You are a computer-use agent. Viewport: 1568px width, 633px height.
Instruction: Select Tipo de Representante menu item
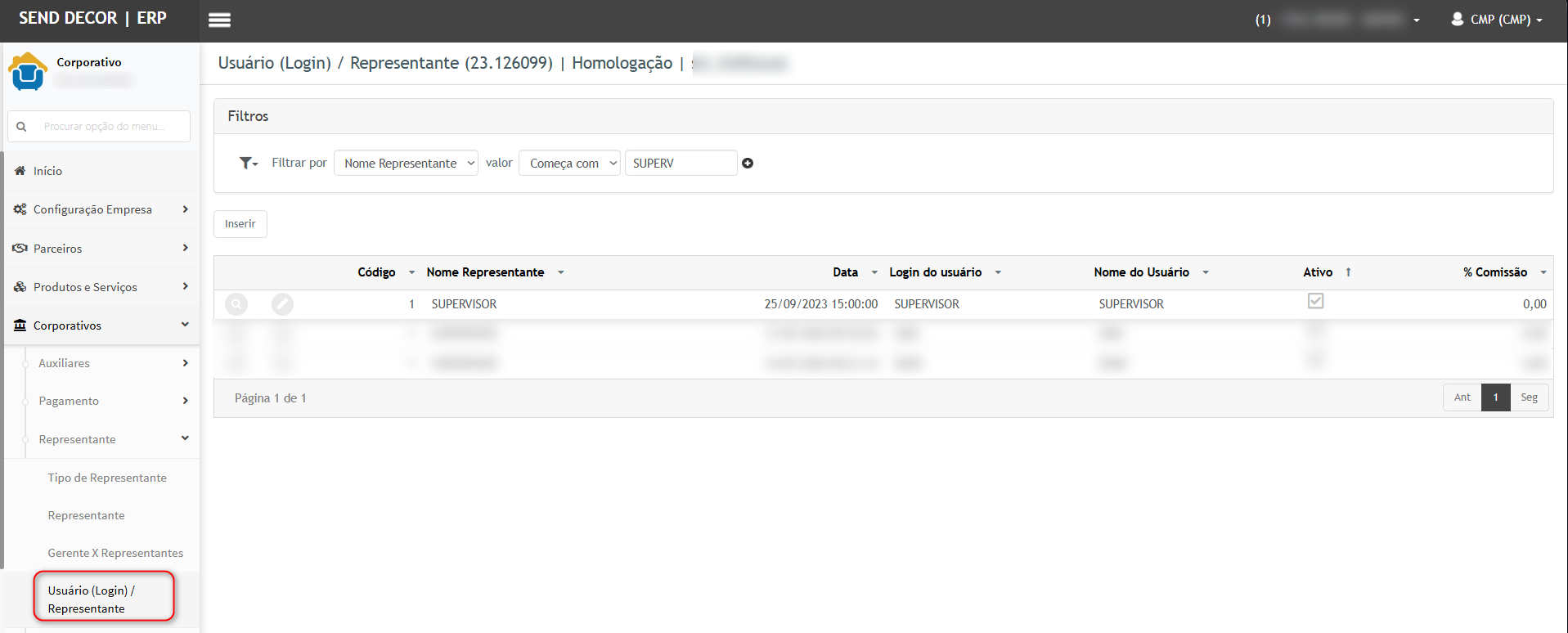tap(107, 478)
